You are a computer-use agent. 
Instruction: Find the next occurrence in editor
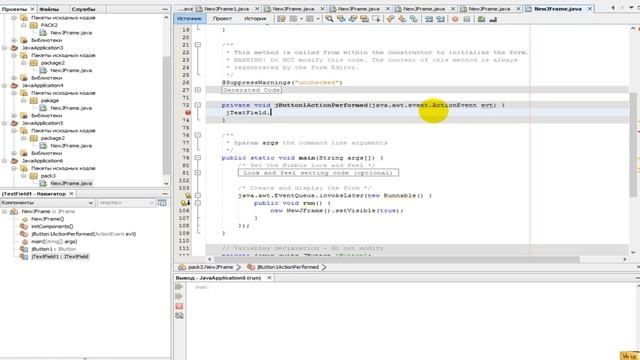[353, 19]
